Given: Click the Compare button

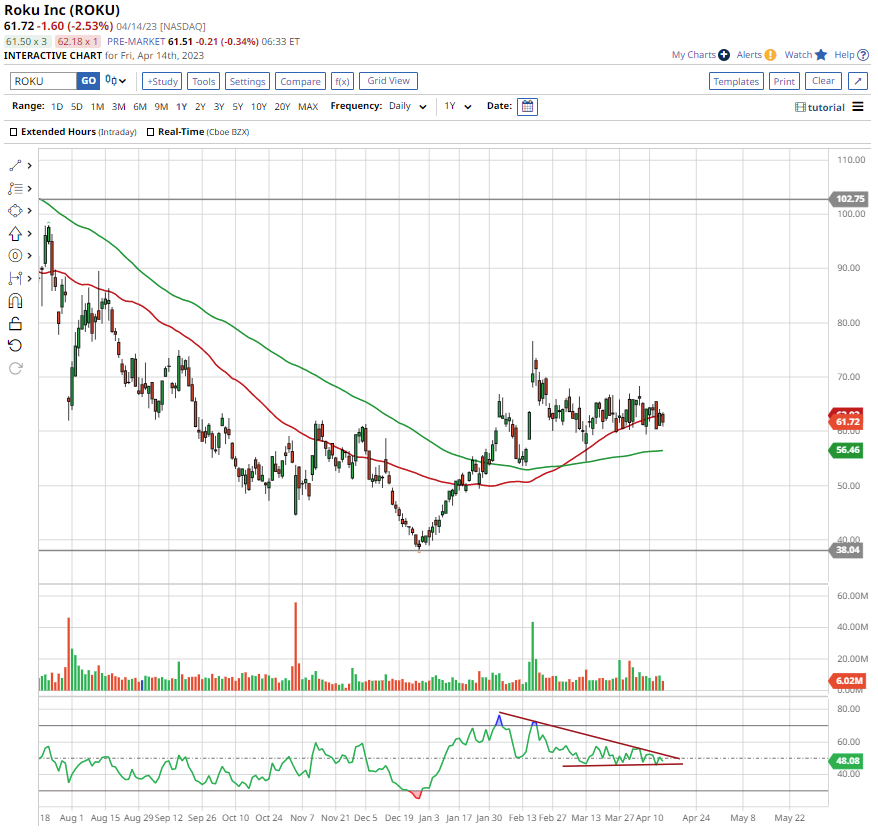Looking at the screenshot, I should click(x=300, y=81).
